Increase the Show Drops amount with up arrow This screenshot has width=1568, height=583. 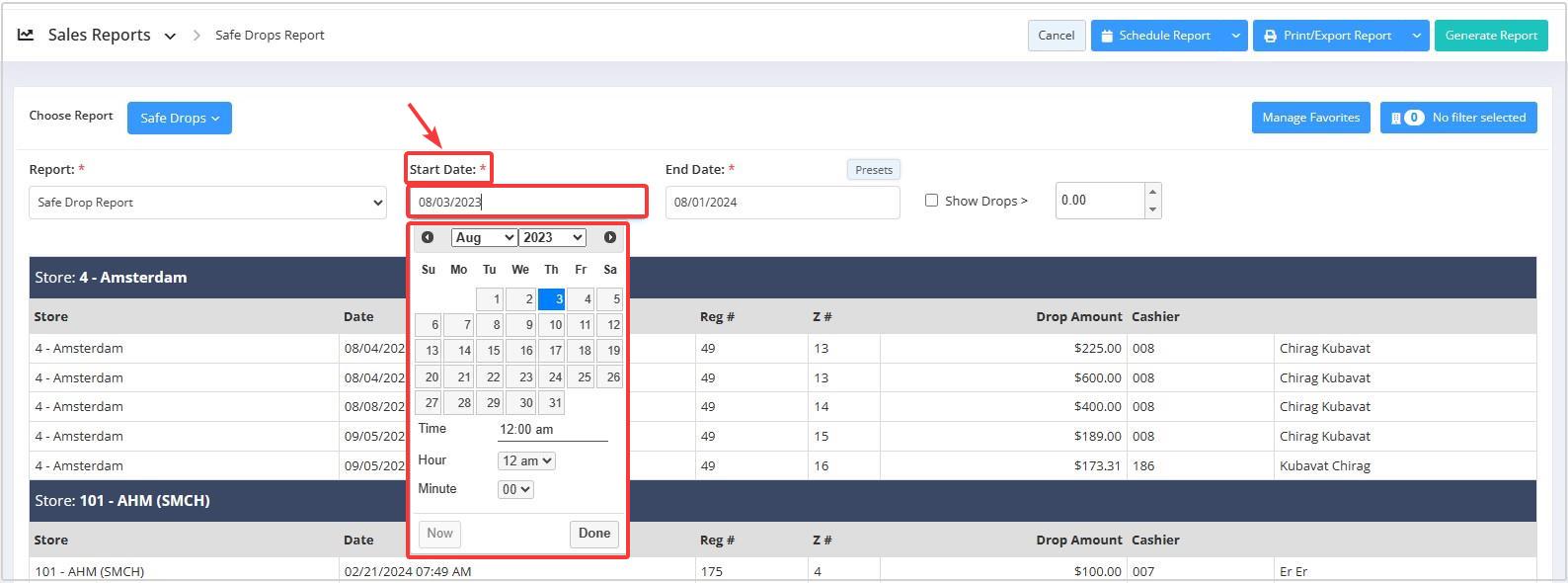tap(1152, 192)
